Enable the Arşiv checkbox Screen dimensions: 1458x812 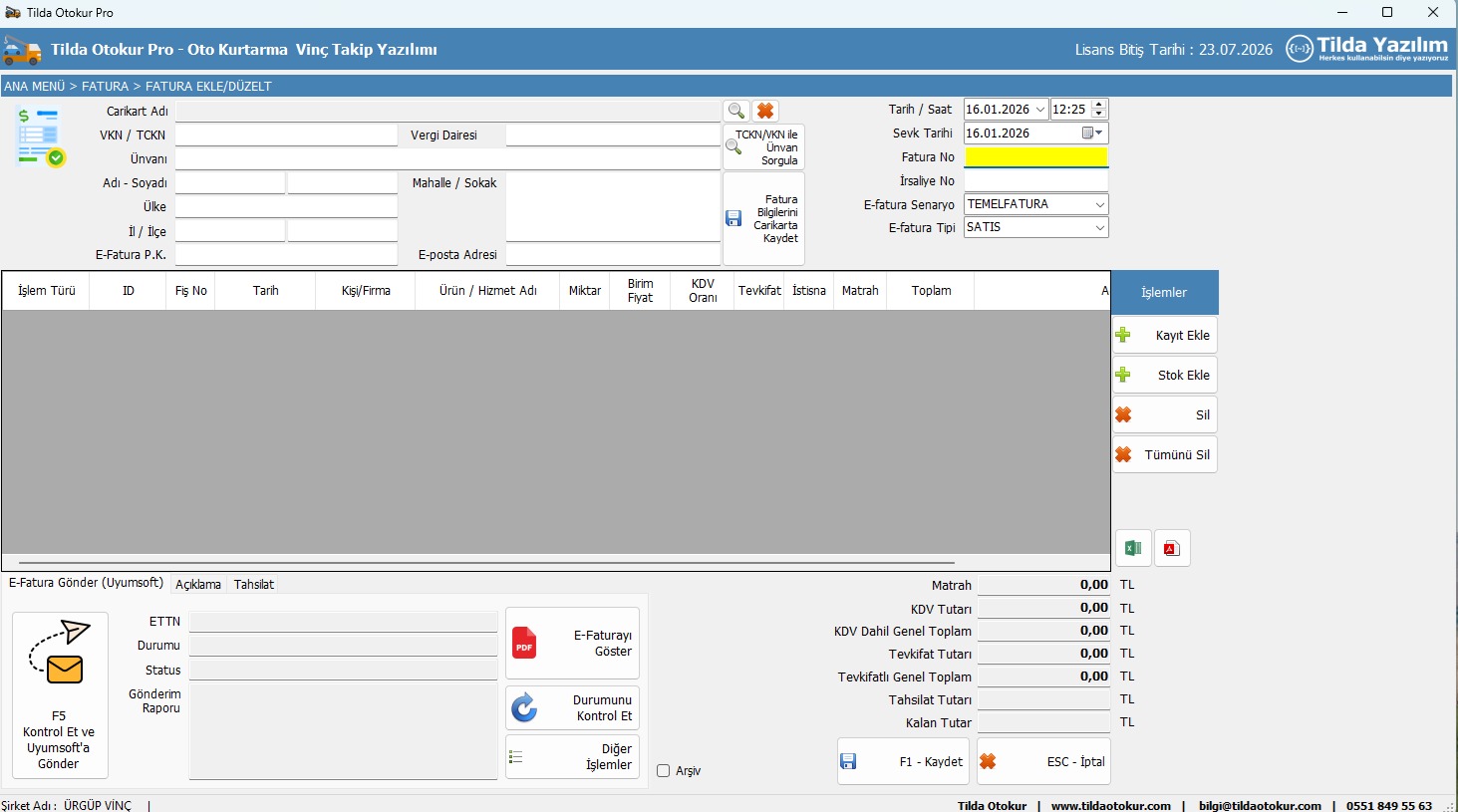[664, 771]
